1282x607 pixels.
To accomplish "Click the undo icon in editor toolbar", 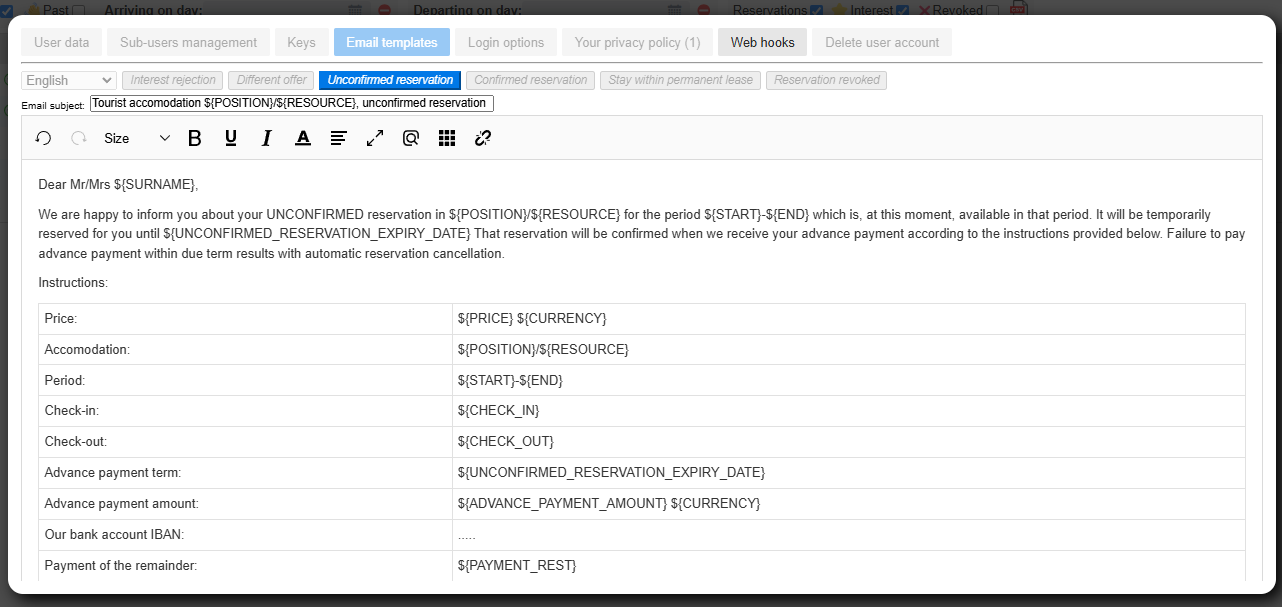I will (x=43, y=138).
